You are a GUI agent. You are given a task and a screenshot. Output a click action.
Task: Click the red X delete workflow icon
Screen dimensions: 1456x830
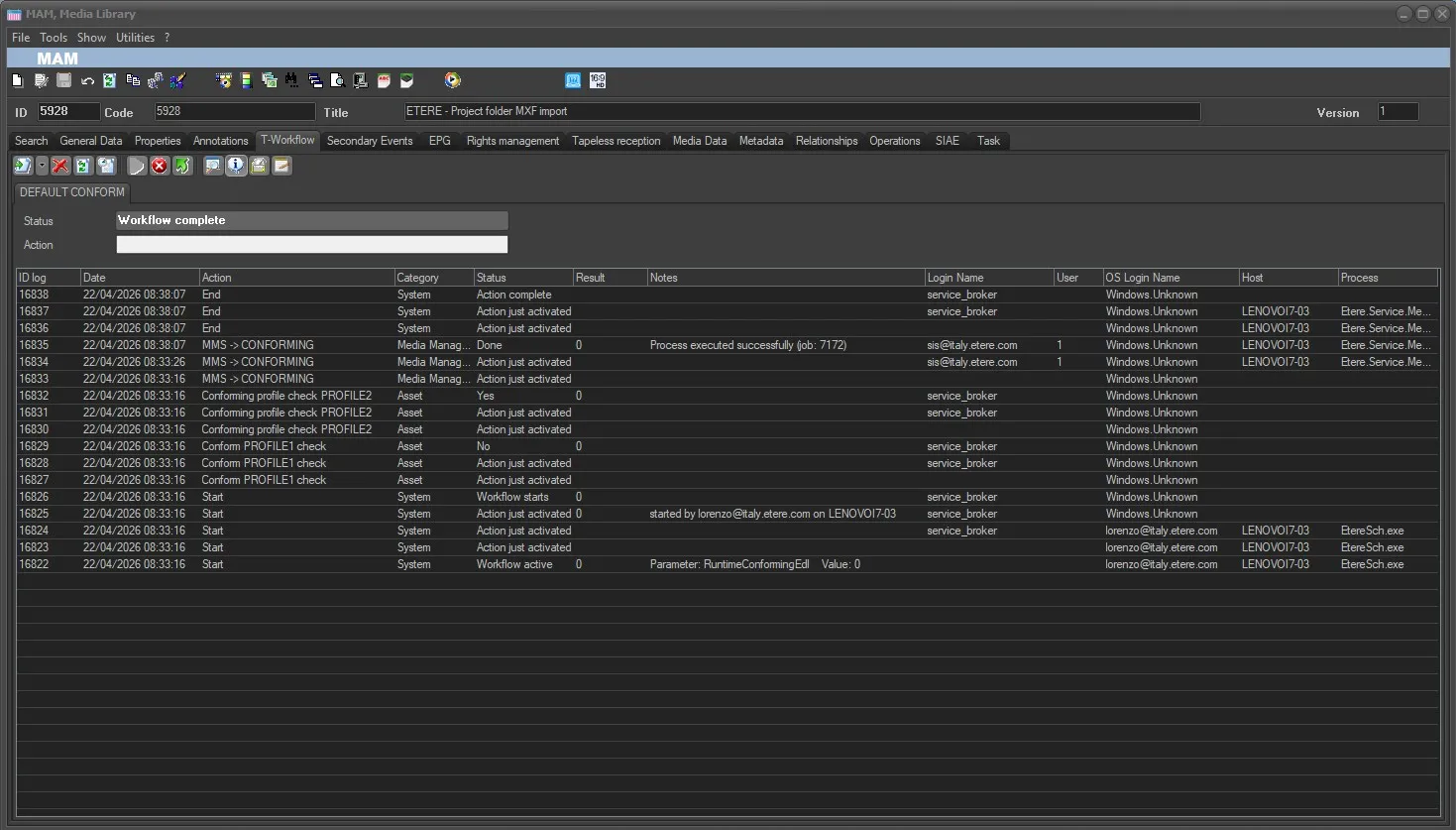pyautogui.click(x=60, y=166)
